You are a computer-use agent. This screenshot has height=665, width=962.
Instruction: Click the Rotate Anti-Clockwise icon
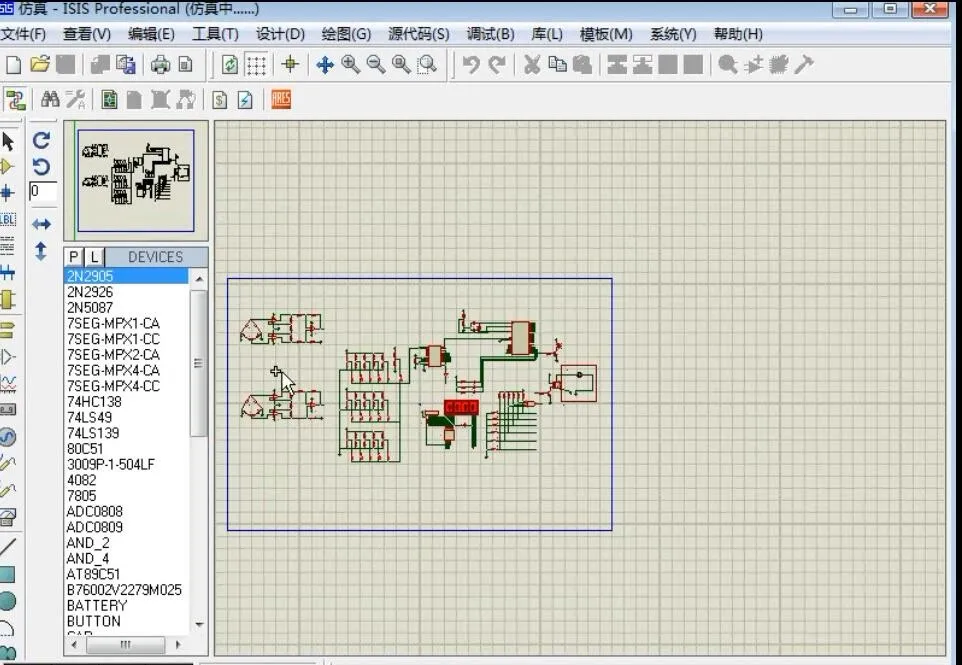[41, 167]
